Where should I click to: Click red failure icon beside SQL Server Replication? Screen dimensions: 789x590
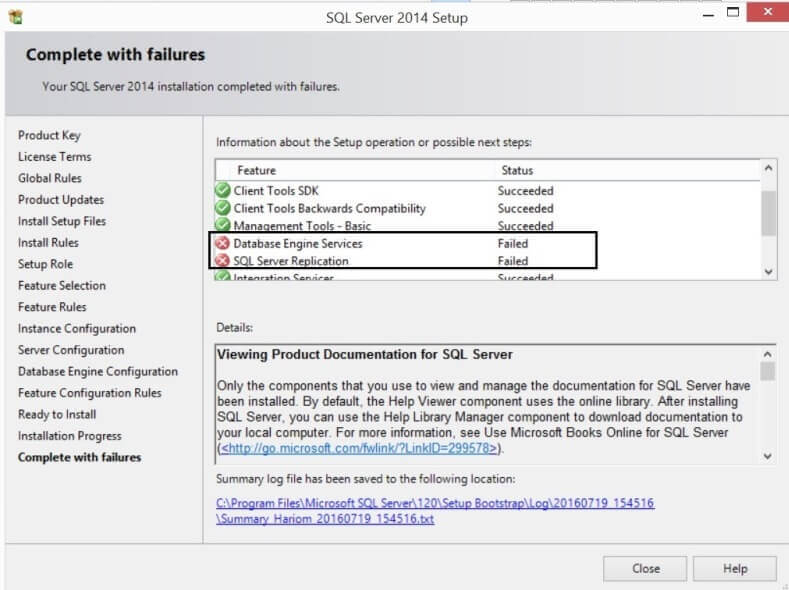pos(222,261)
